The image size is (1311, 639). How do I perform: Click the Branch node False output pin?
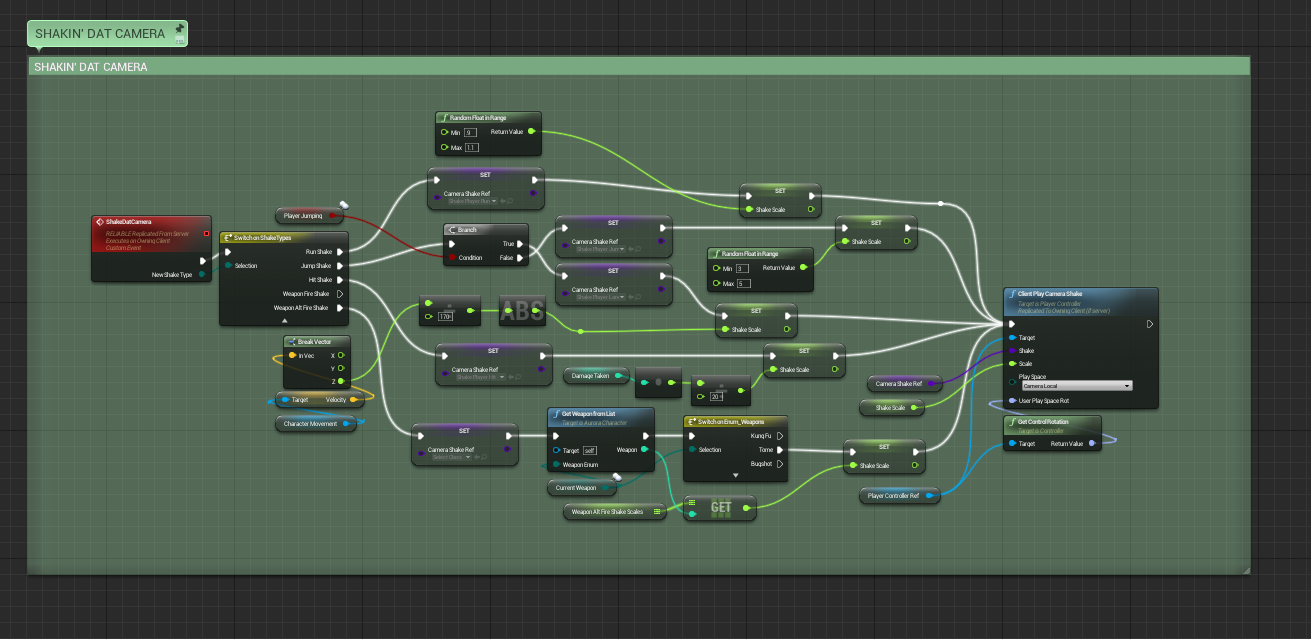(x=522, y=257)
